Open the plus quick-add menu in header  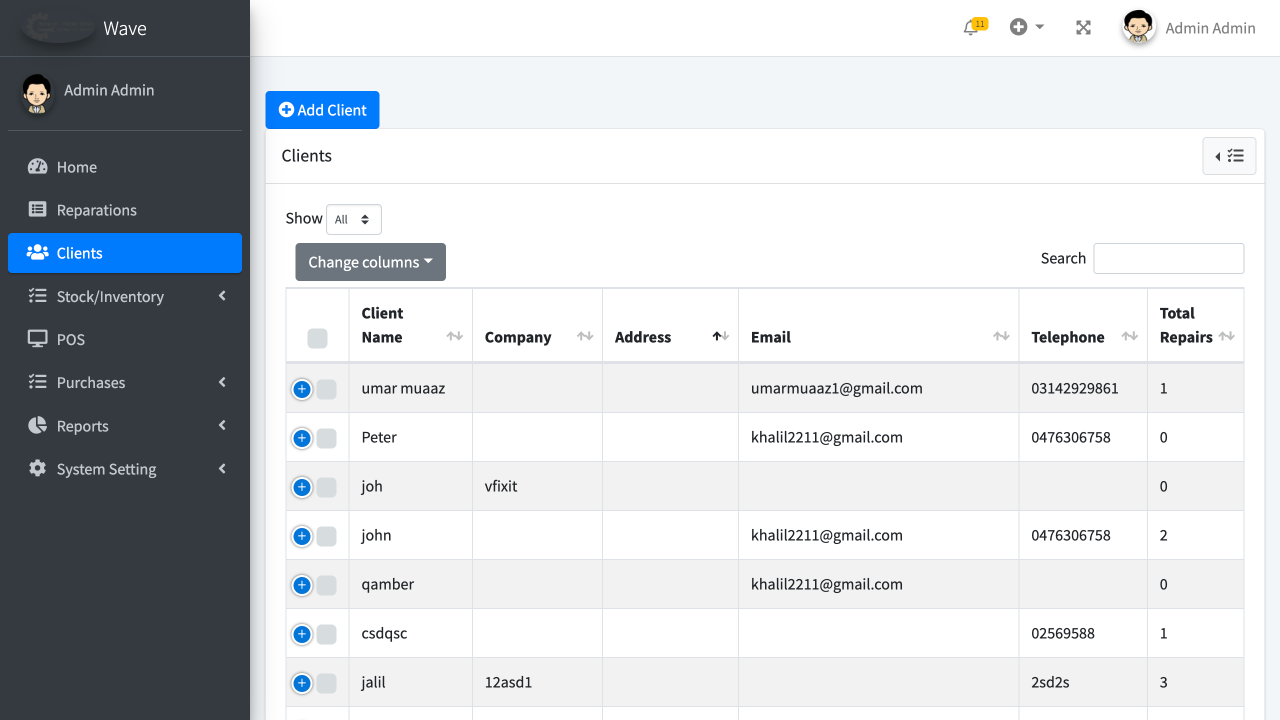1026,27
